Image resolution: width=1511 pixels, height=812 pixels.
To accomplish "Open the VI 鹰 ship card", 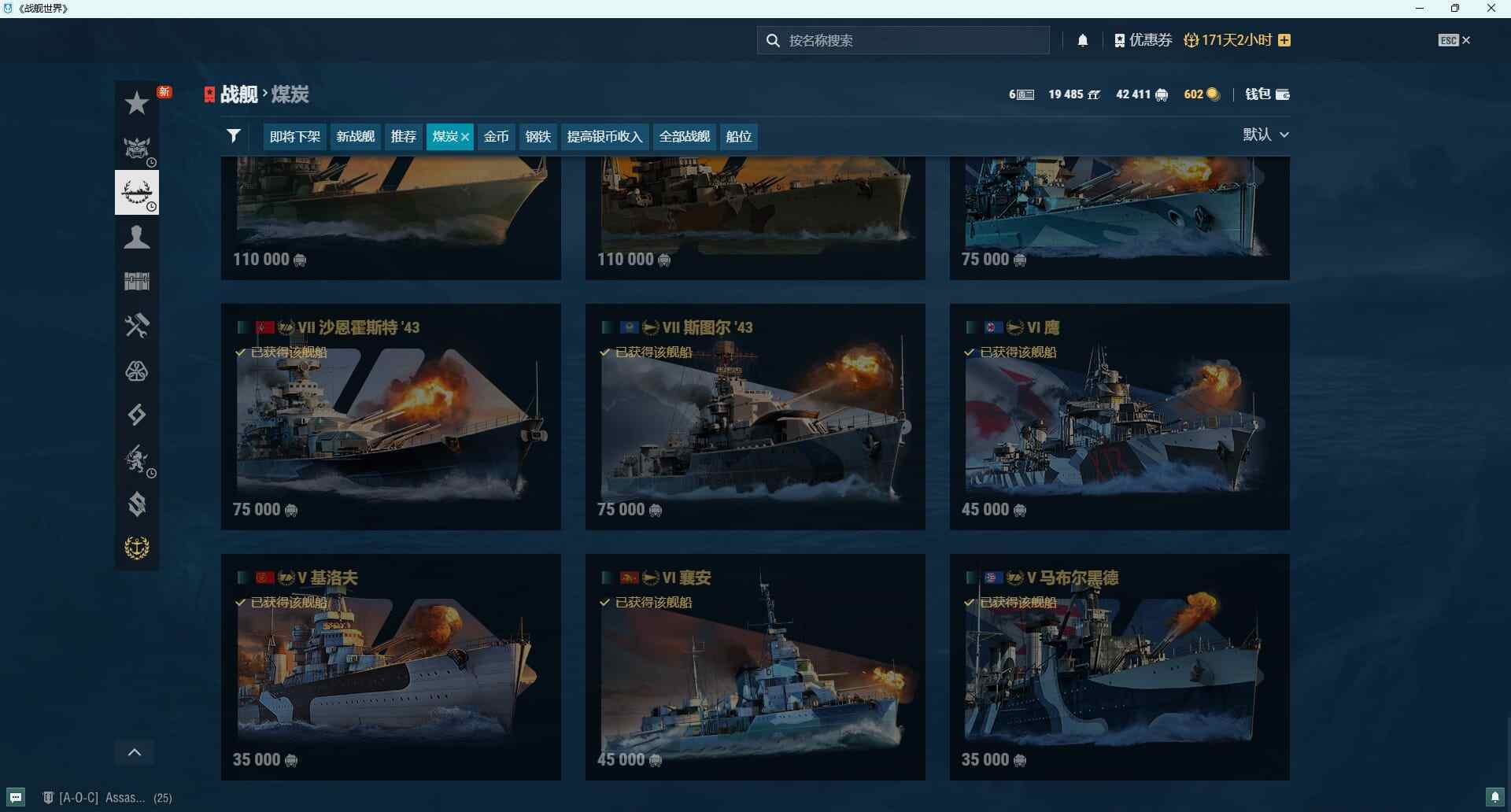I will (x=1120, y=417).
